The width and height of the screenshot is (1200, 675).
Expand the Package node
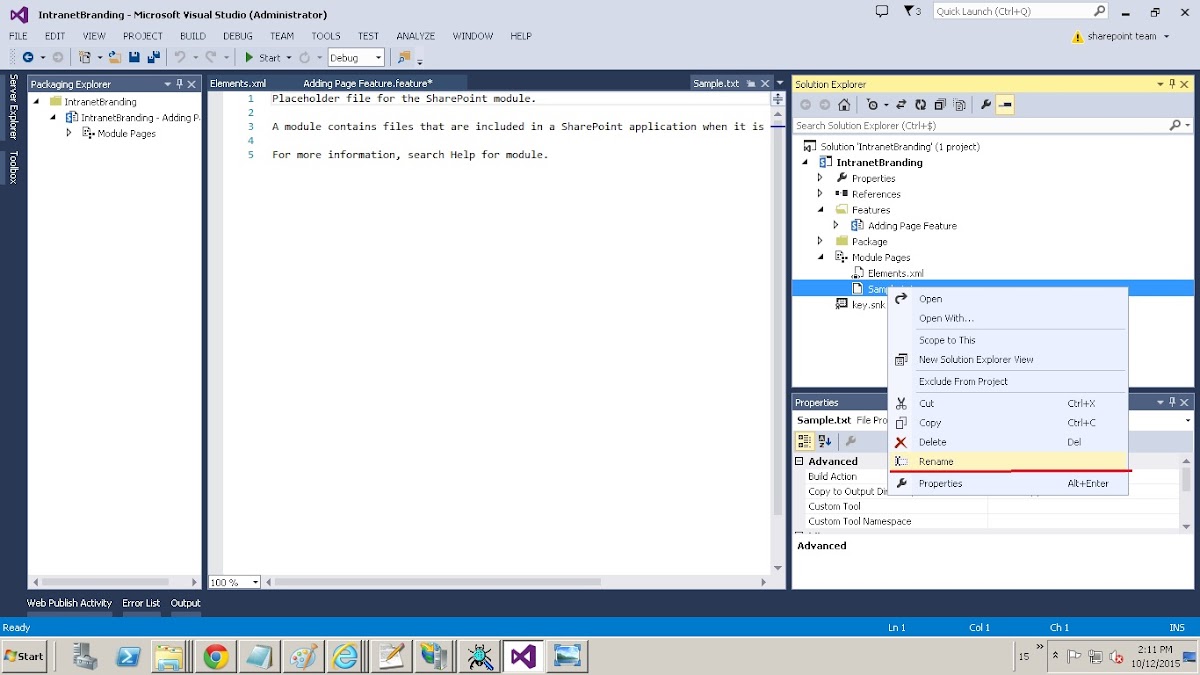[x=821, y=241]
